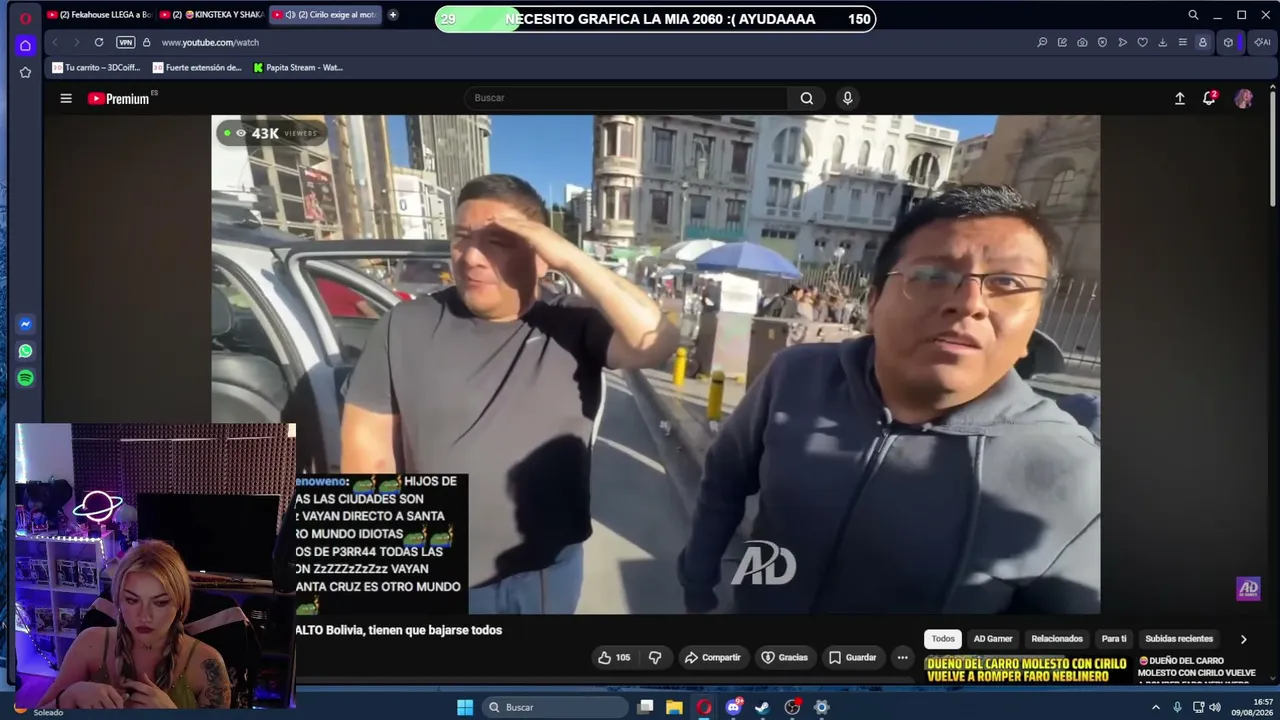
Task: Open the taskbar clock and date
Action: coord(1254,707)
